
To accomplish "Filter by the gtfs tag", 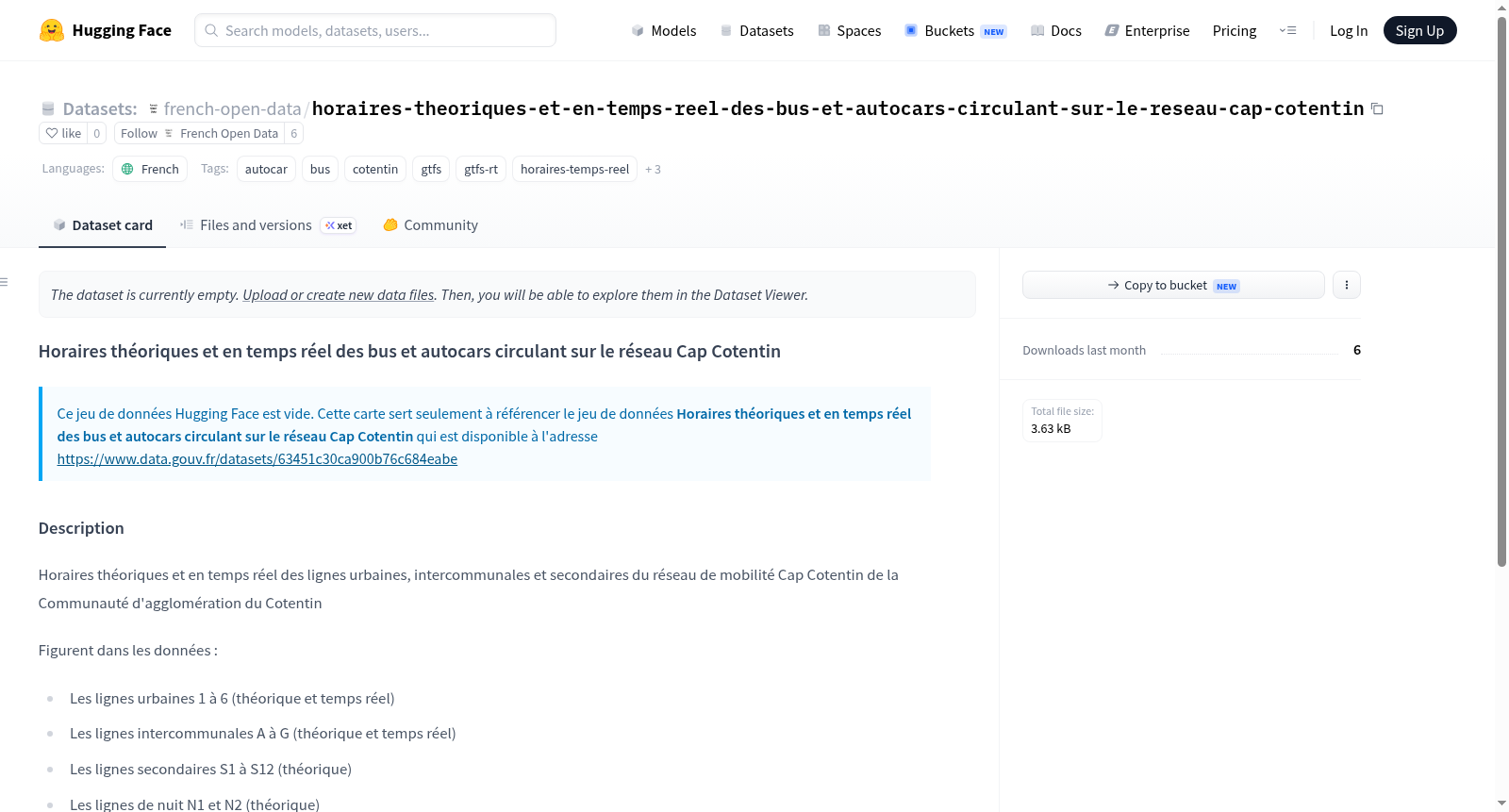I will (431, 169).
